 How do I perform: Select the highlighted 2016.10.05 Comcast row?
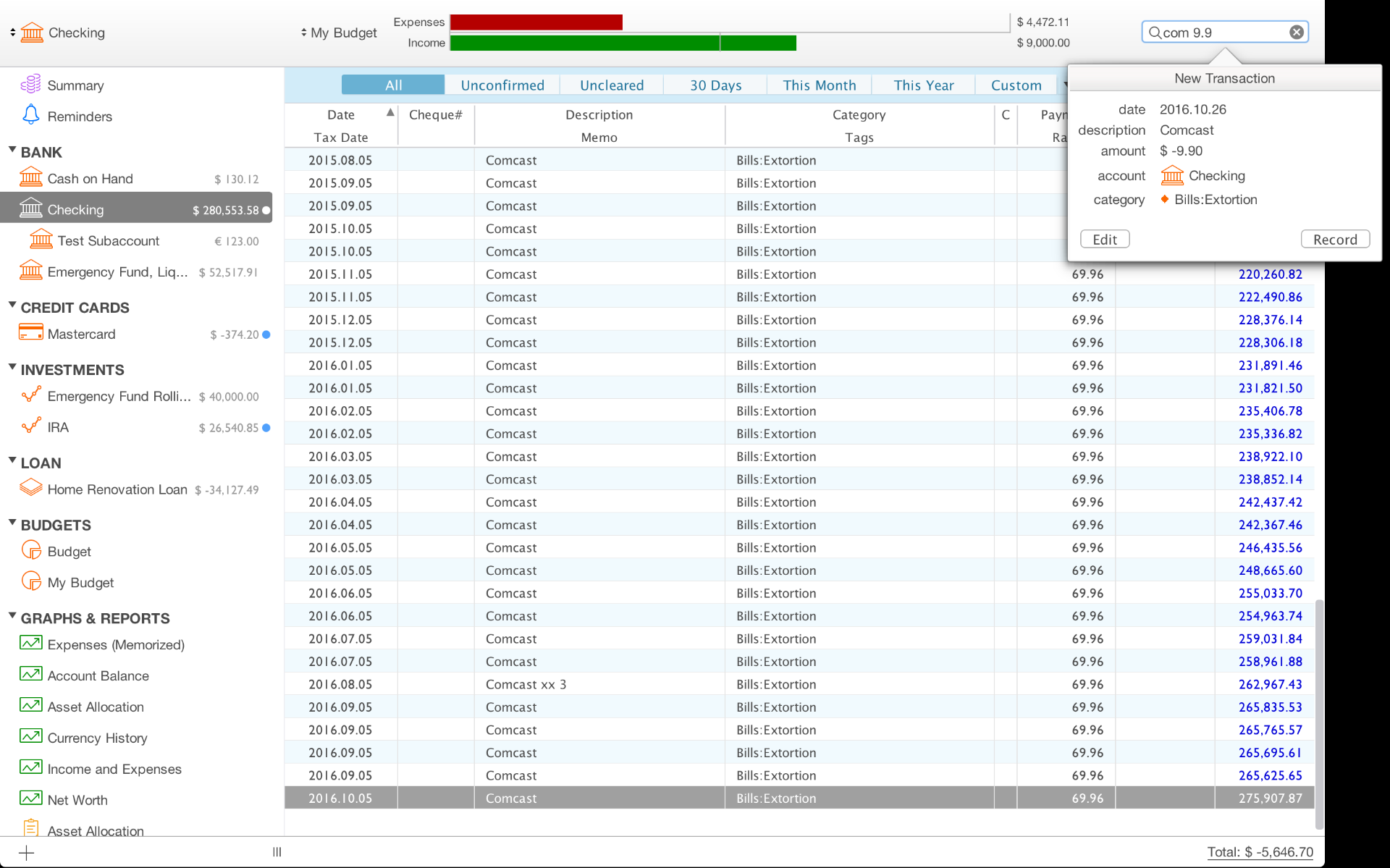point(799,798)
